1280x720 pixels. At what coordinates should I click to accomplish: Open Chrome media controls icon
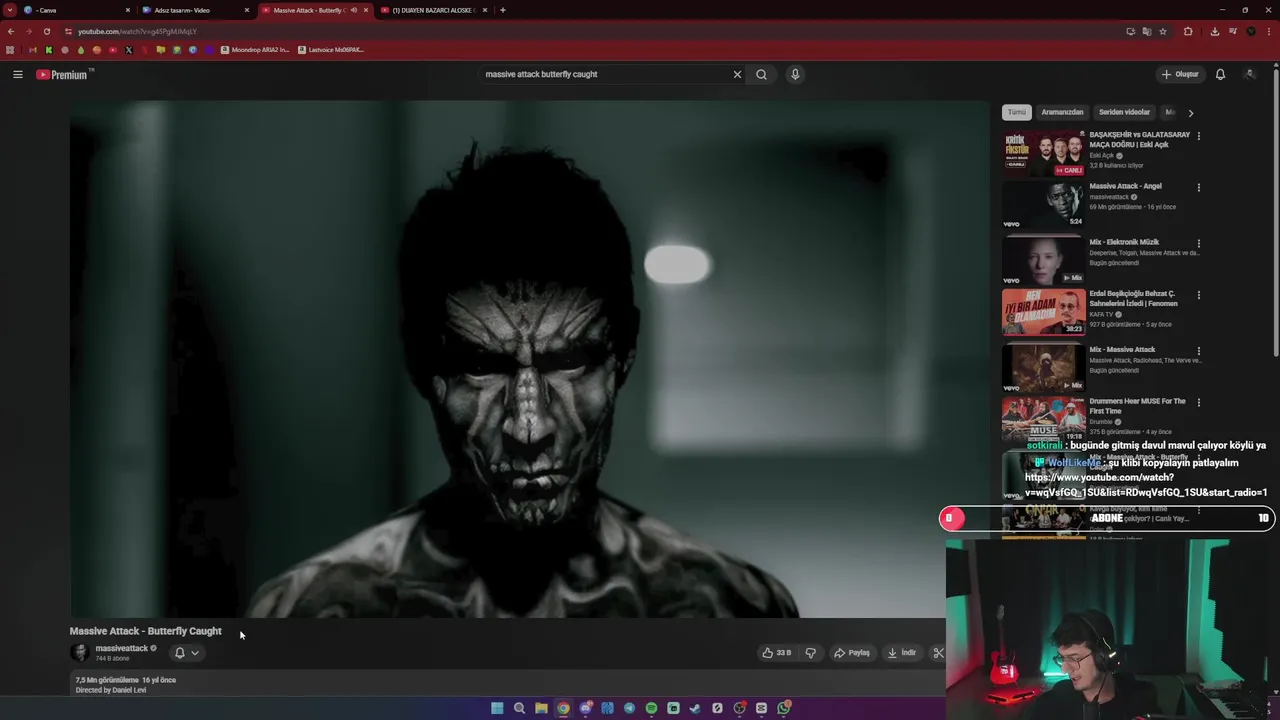coord(1232,31)
